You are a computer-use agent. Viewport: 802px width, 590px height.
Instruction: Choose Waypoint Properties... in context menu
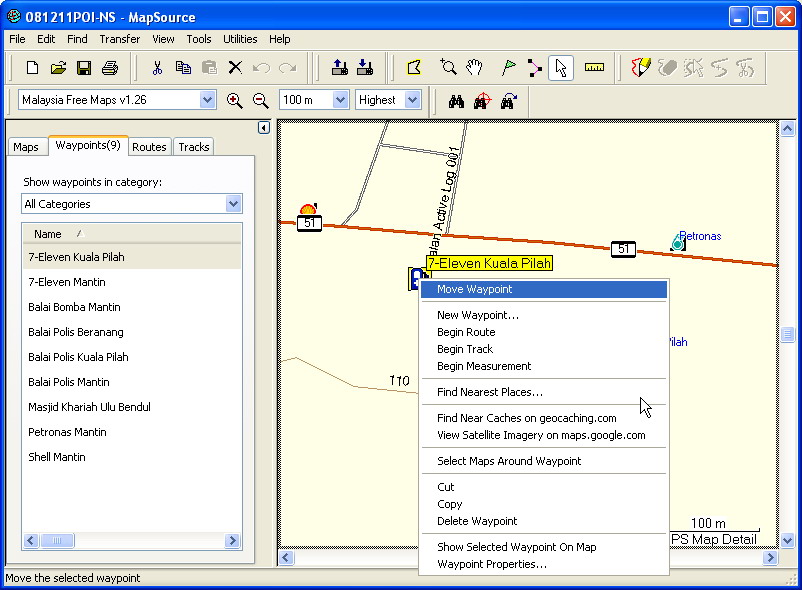544,564
